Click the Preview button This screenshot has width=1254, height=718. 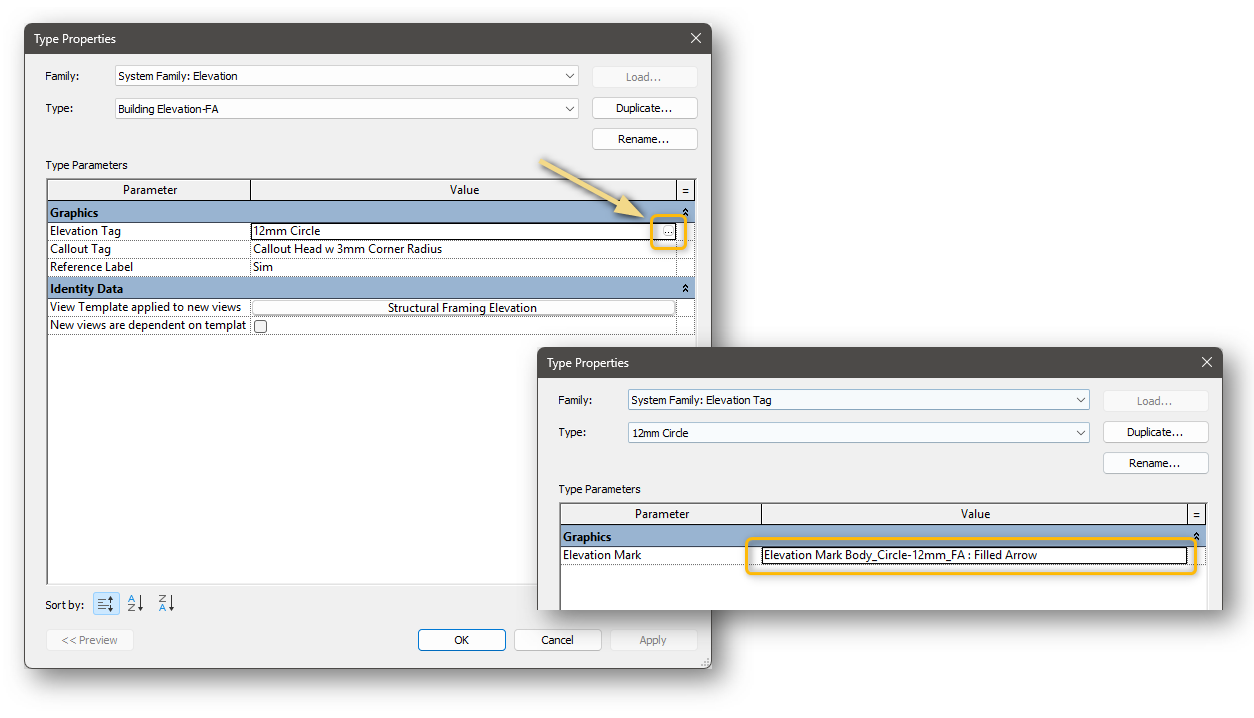90,640
